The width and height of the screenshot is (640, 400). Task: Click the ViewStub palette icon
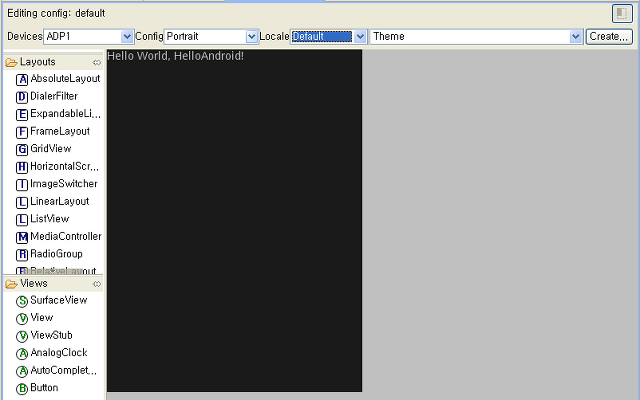coord(22,336)
